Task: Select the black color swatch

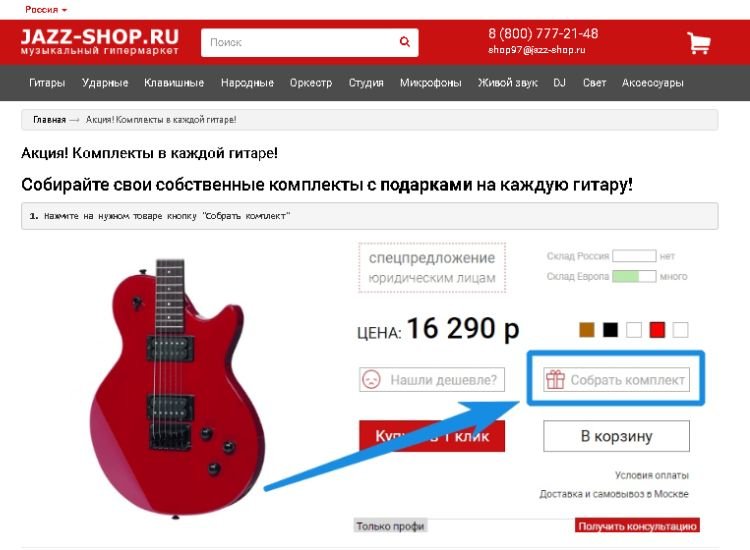Action: point(610,330)
